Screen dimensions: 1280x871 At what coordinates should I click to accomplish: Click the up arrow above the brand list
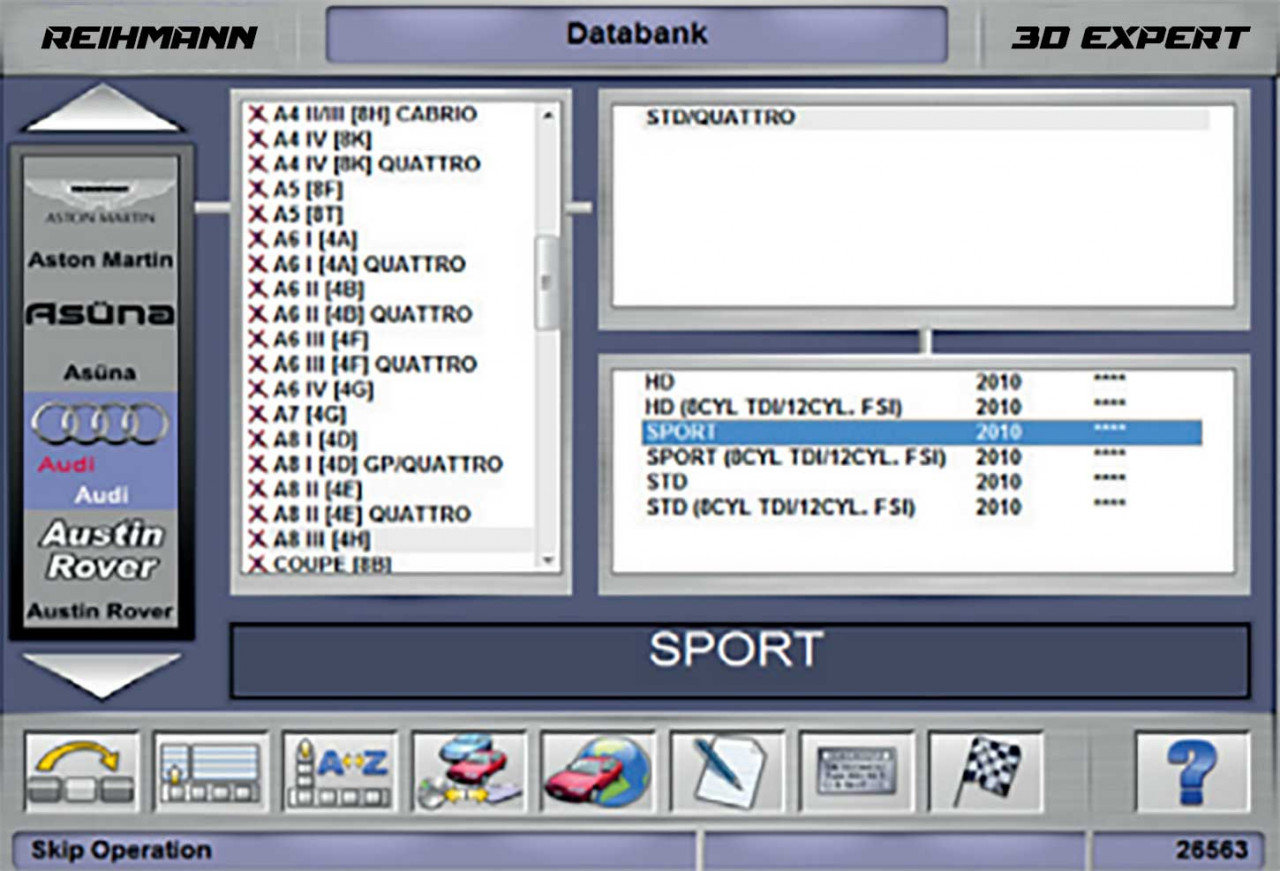[x=102, y=108]
